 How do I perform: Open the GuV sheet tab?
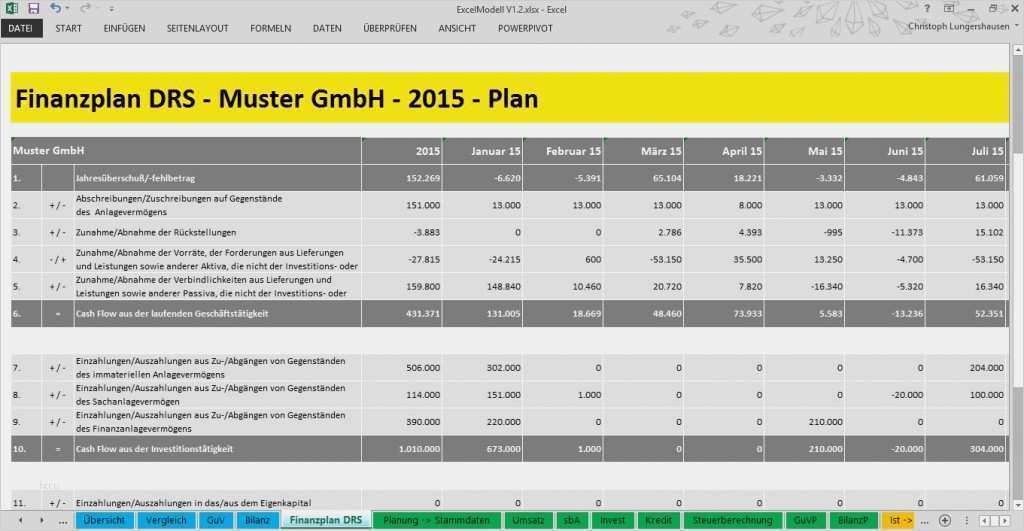tap(216, 521)
